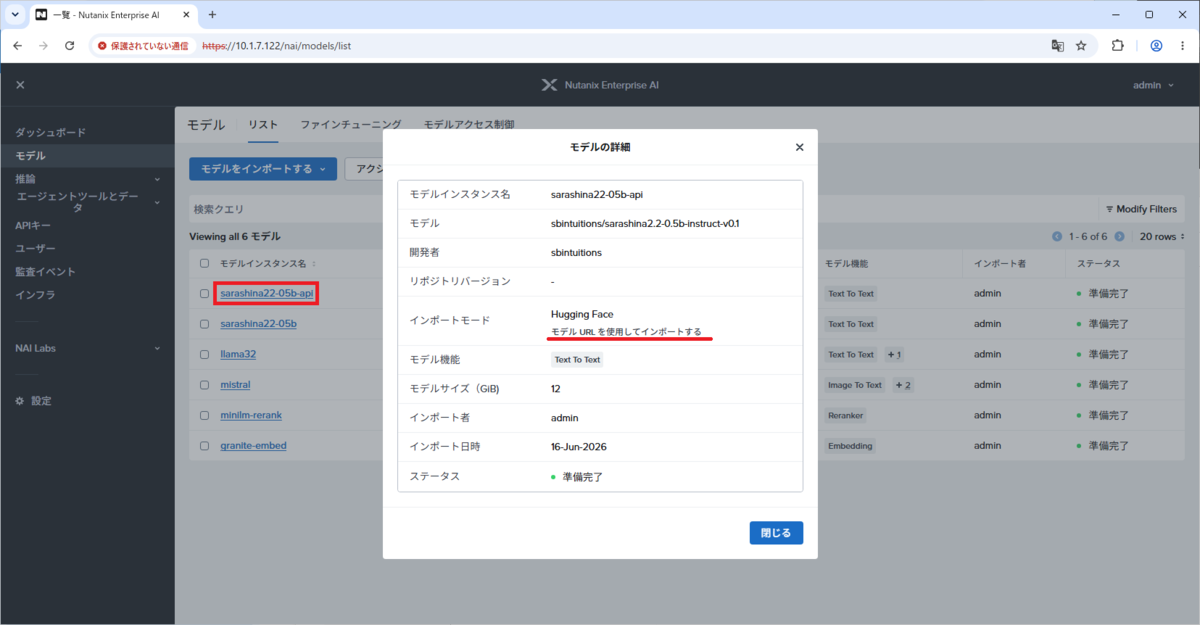Click the ステータス column header

[1097, 263]
